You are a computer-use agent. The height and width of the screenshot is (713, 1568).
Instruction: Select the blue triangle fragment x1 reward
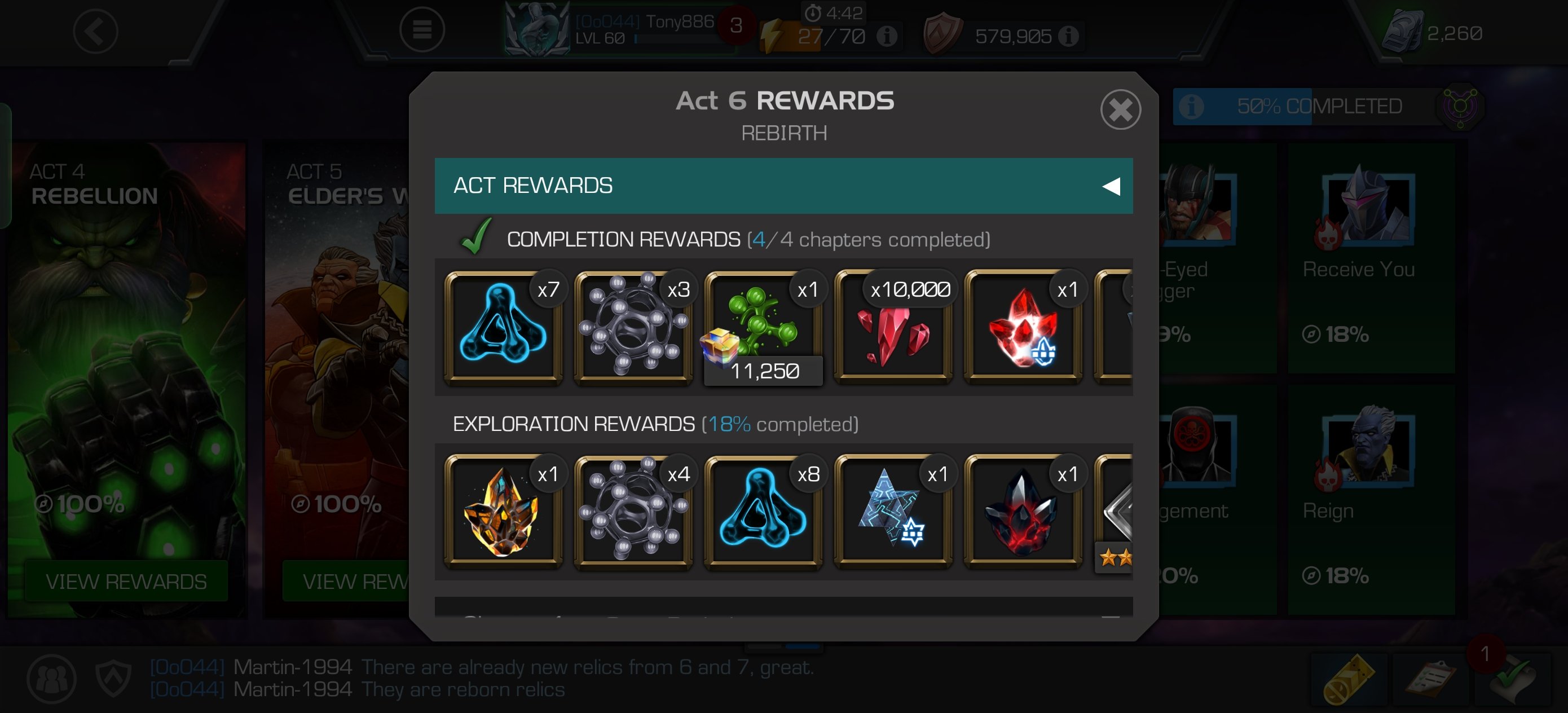click(x=893, y=512)
